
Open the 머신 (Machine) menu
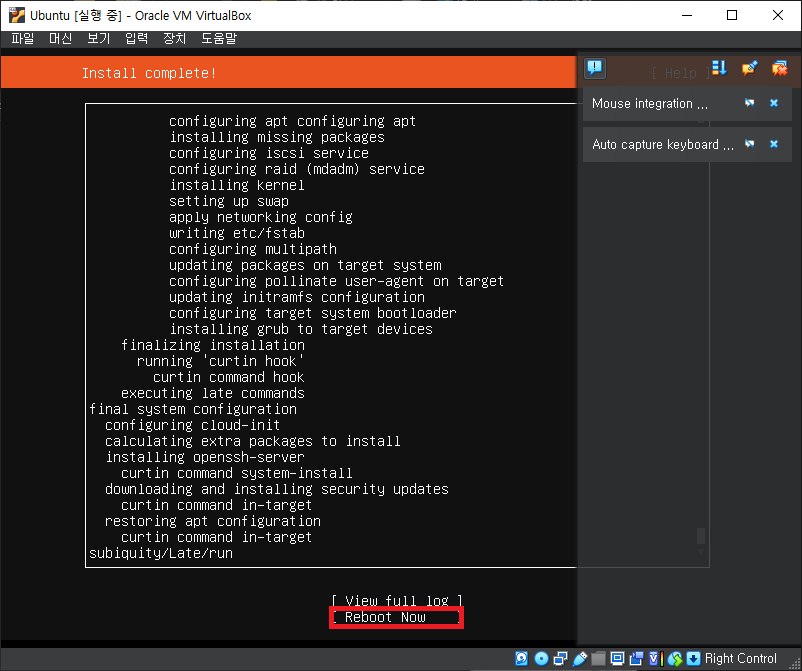[x=60, y=38]
